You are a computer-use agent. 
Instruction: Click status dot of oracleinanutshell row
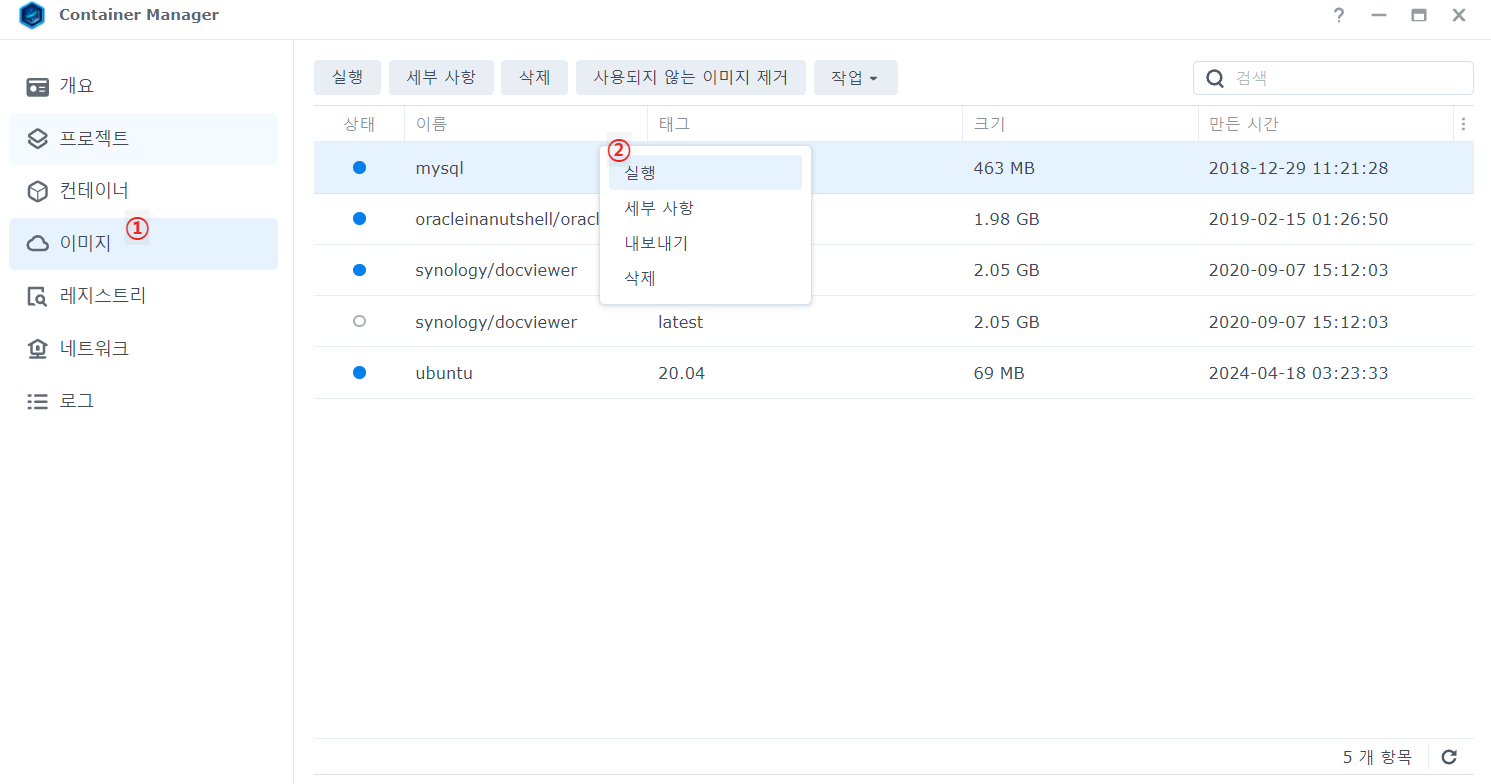click(x=359, y=218)
